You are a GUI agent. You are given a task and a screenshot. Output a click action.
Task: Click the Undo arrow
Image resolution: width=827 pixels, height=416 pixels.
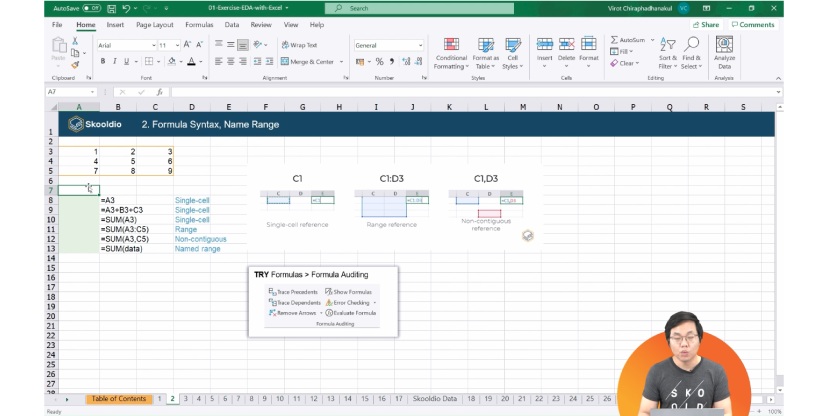[126, 8]
